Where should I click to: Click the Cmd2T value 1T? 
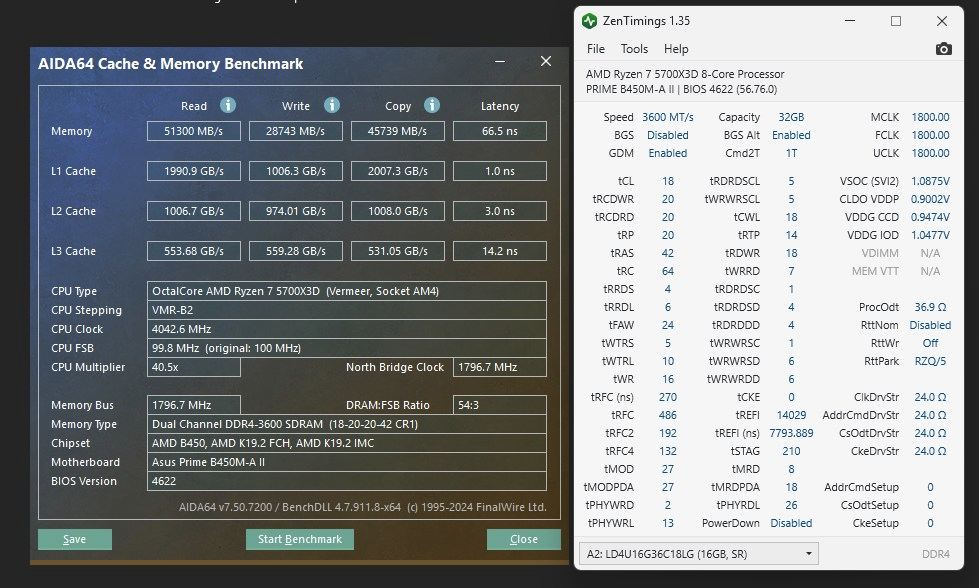pyautogui.click(x=791, y=153)
